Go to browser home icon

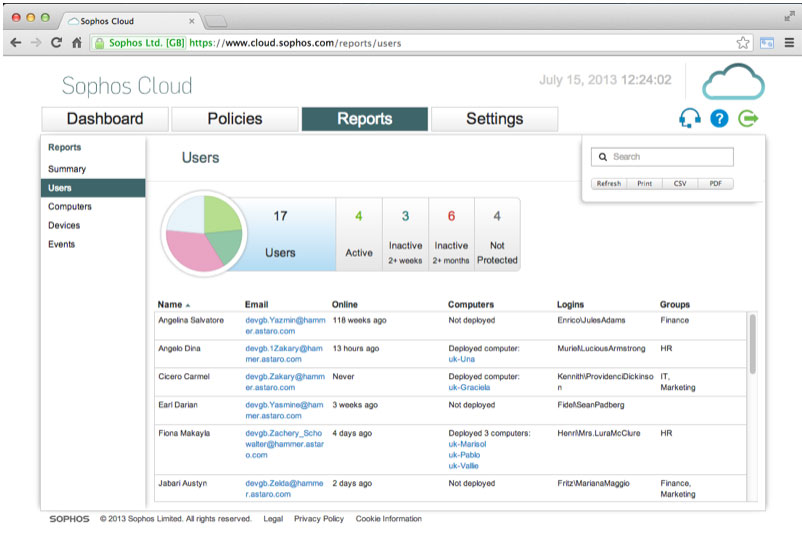coord(77,43)
